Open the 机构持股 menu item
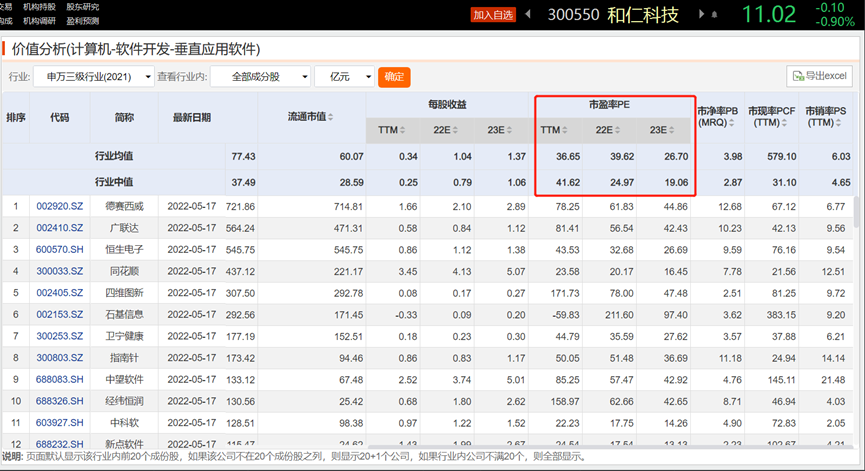The image size is (865, 471). point(38,6)
